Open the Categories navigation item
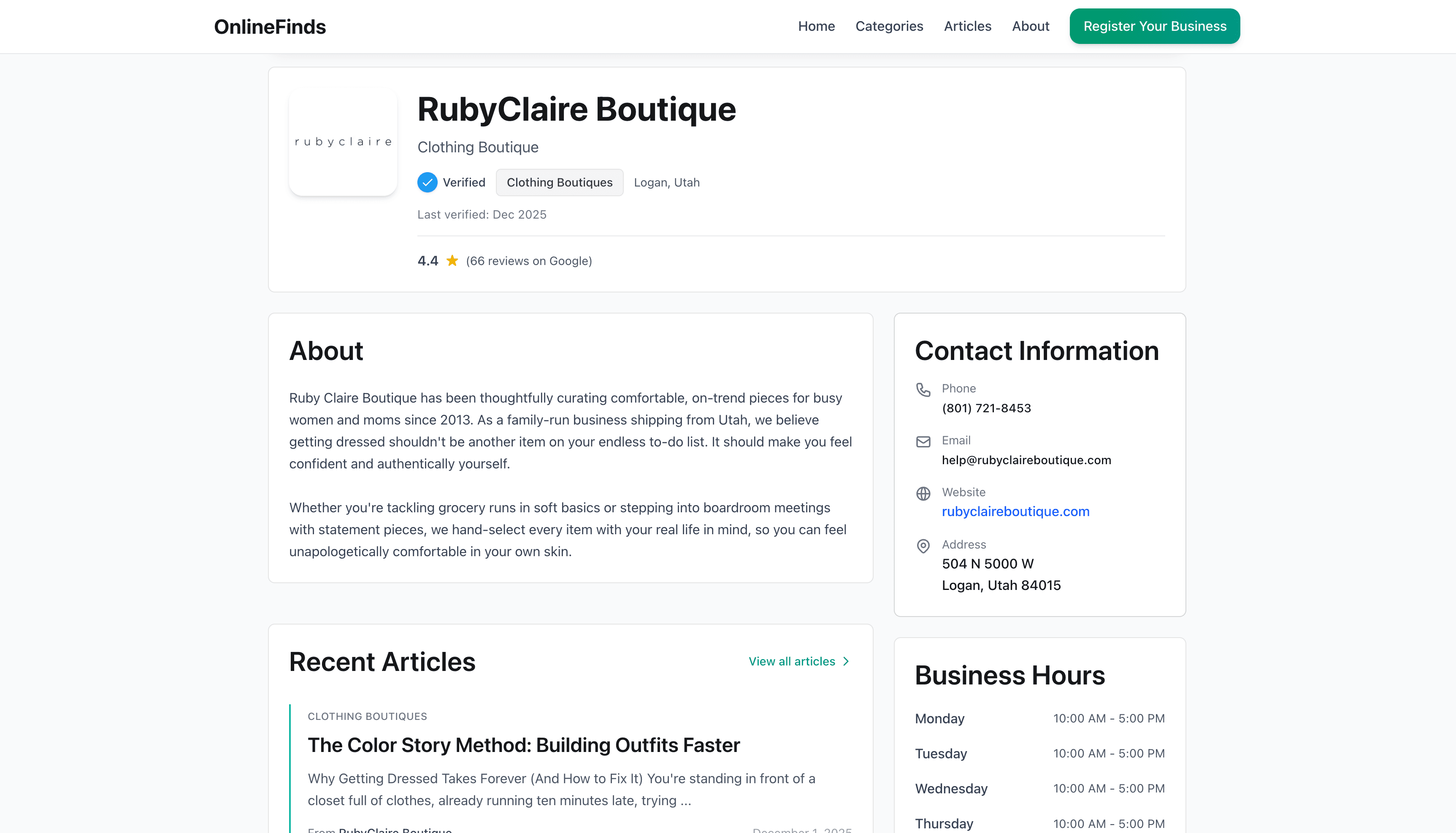Viewport: 1456px width, 833px height. tap(889, 26)
